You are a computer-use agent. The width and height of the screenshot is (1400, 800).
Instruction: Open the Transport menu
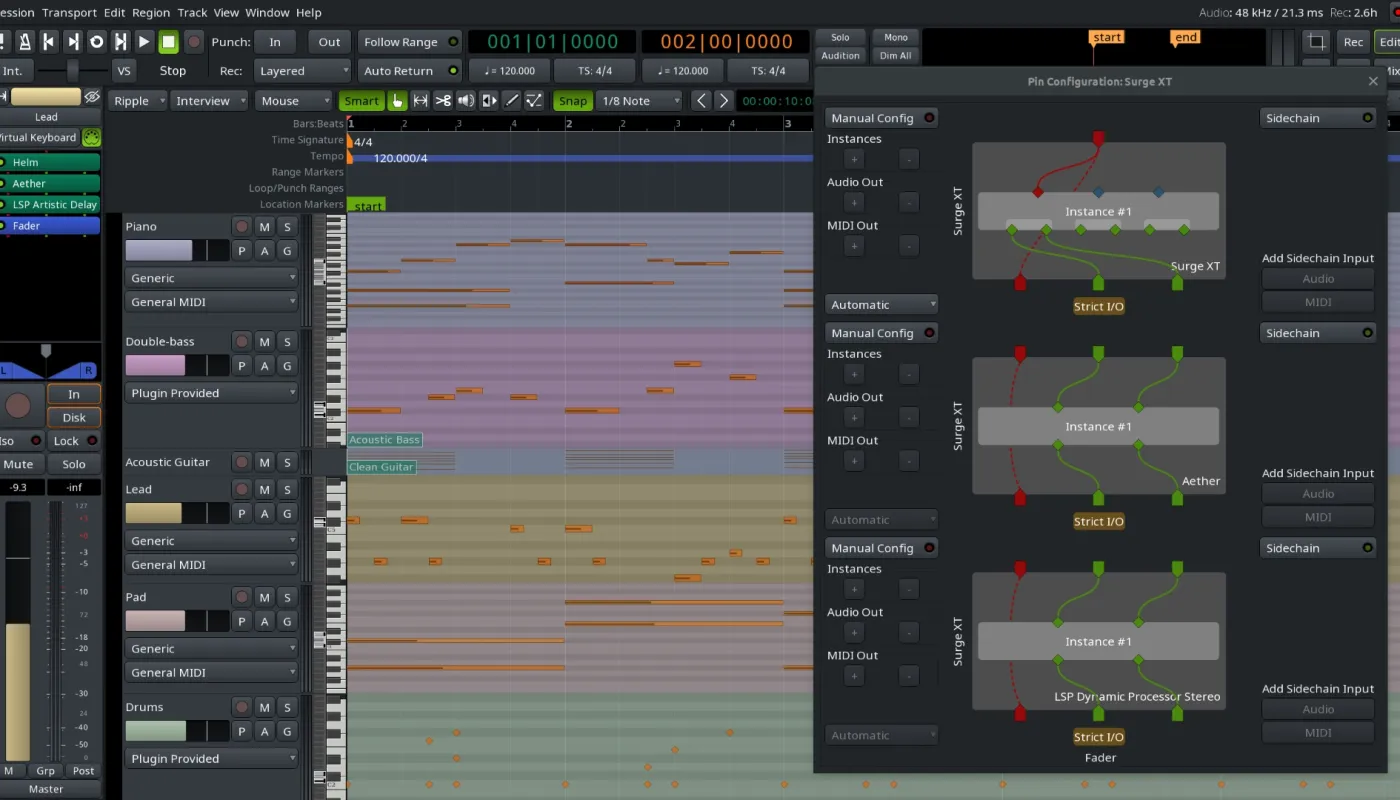(69, 13)
